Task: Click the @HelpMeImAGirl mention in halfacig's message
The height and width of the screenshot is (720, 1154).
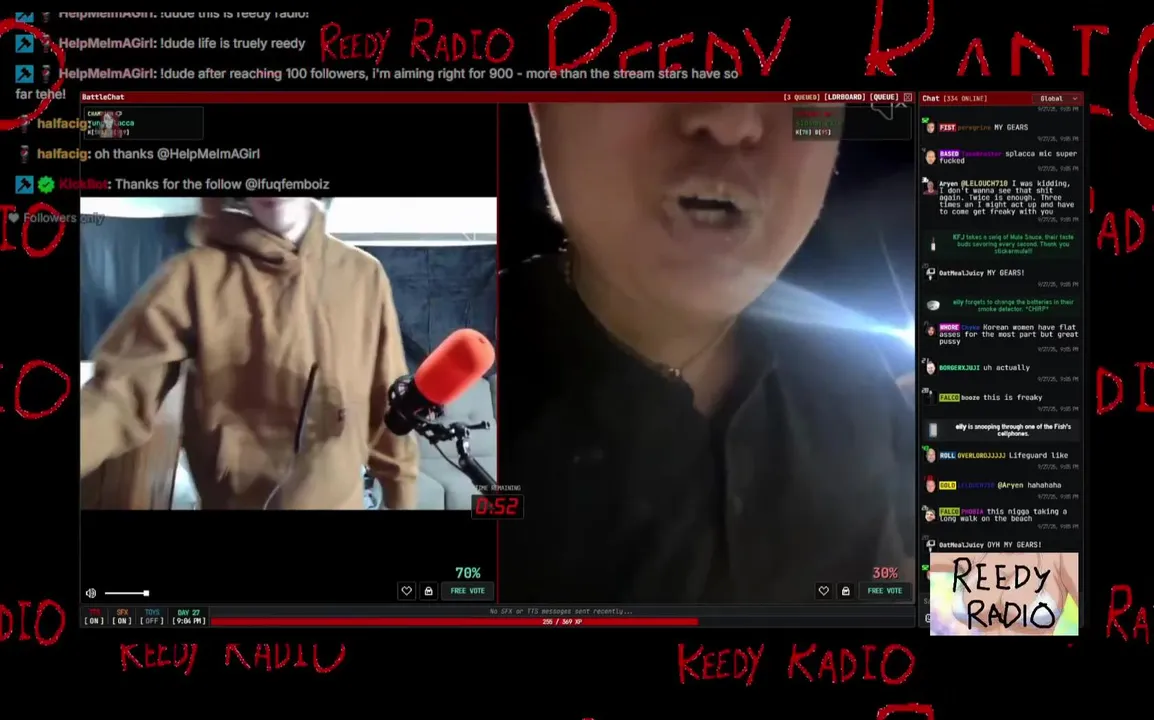Action: (208, 154)
